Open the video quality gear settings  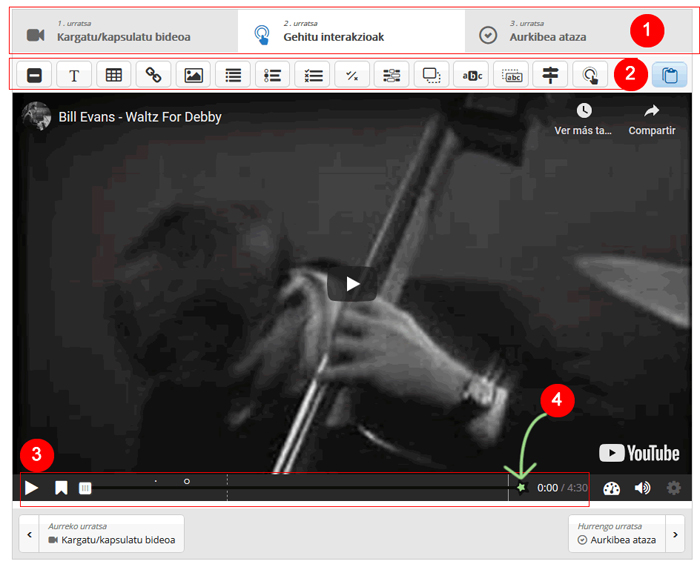(x=673, y=488)
